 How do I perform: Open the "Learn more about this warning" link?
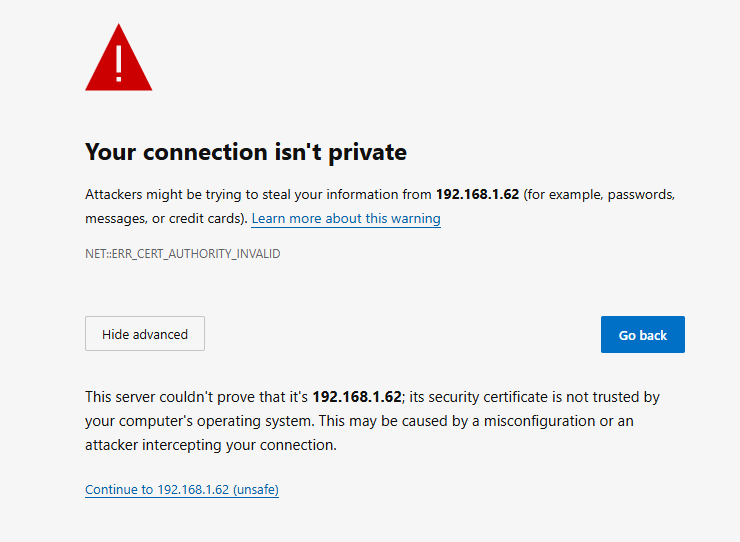346,218
